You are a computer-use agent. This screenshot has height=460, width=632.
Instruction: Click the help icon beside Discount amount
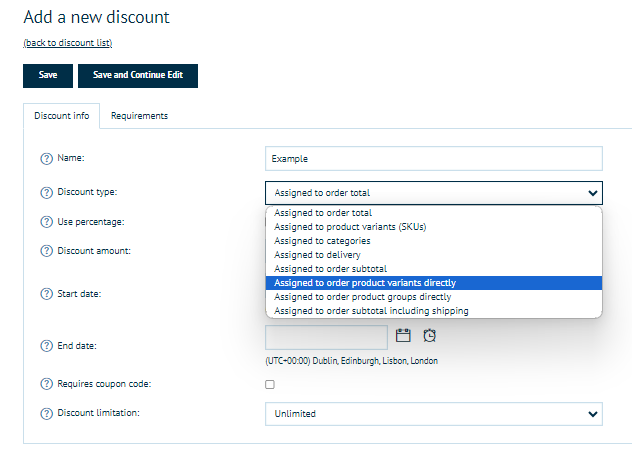46,251
